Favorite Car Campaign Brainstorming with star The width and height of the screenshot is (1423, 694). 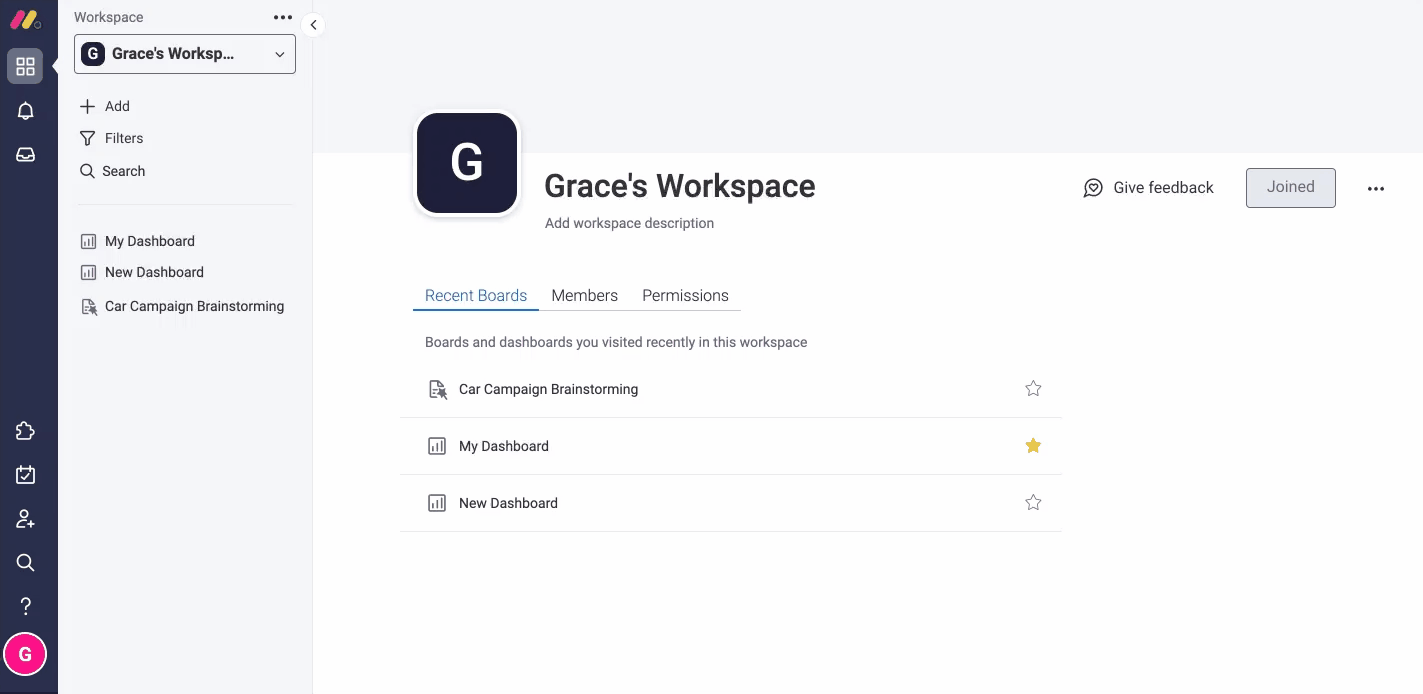coord(1033,388)
